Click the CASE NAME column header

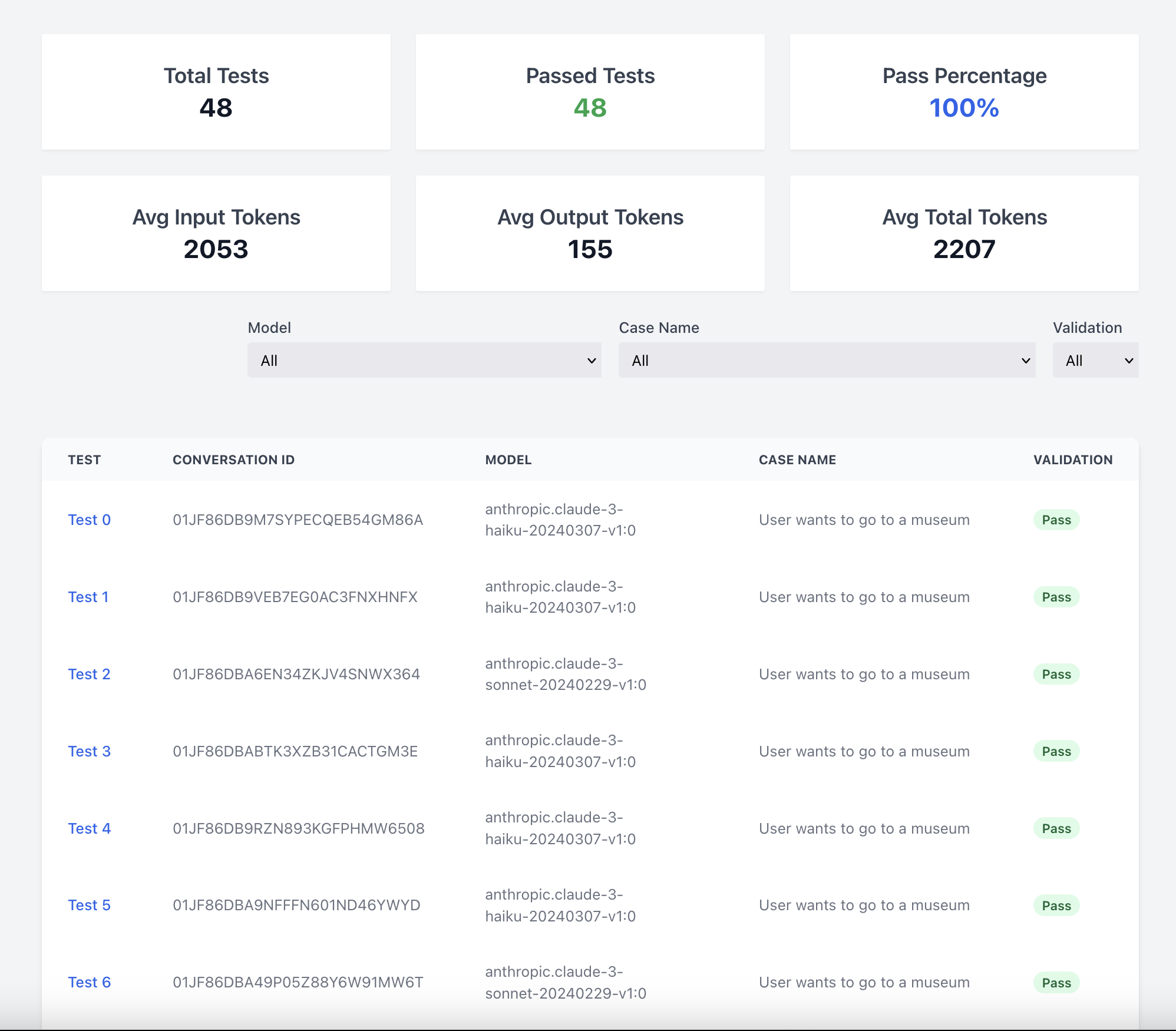(x=797, y=460)
